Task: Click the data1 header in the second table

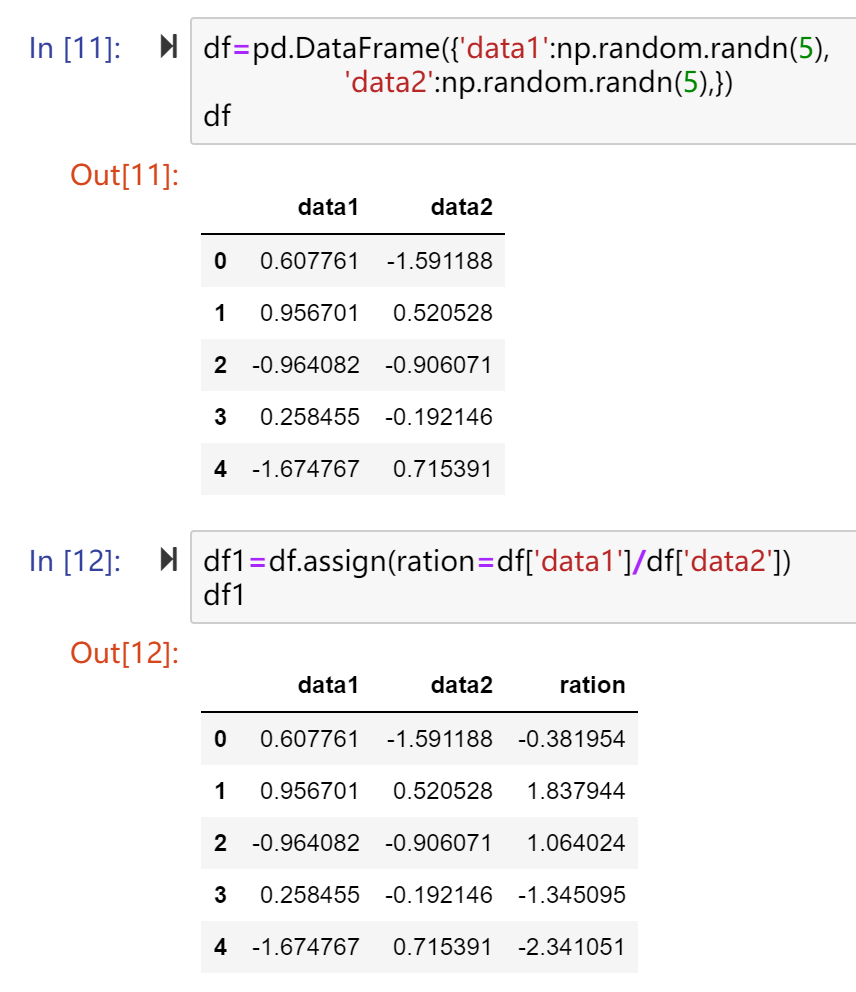Action: point(328,685)
